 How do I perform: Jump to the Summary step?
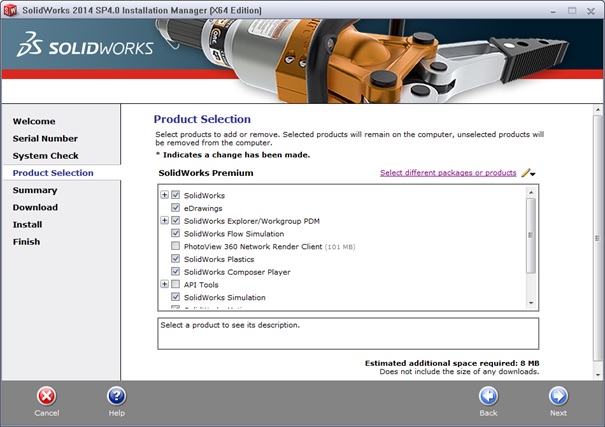[x=35, y=190]
